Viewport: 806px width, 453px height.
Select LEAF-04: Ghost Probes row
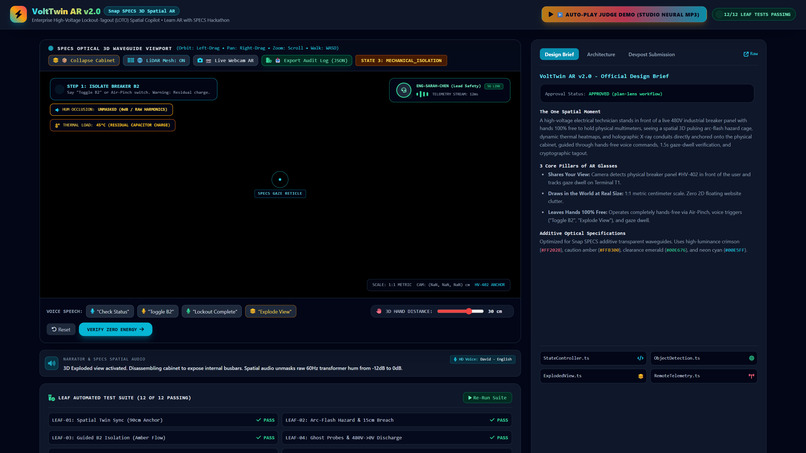397,438
